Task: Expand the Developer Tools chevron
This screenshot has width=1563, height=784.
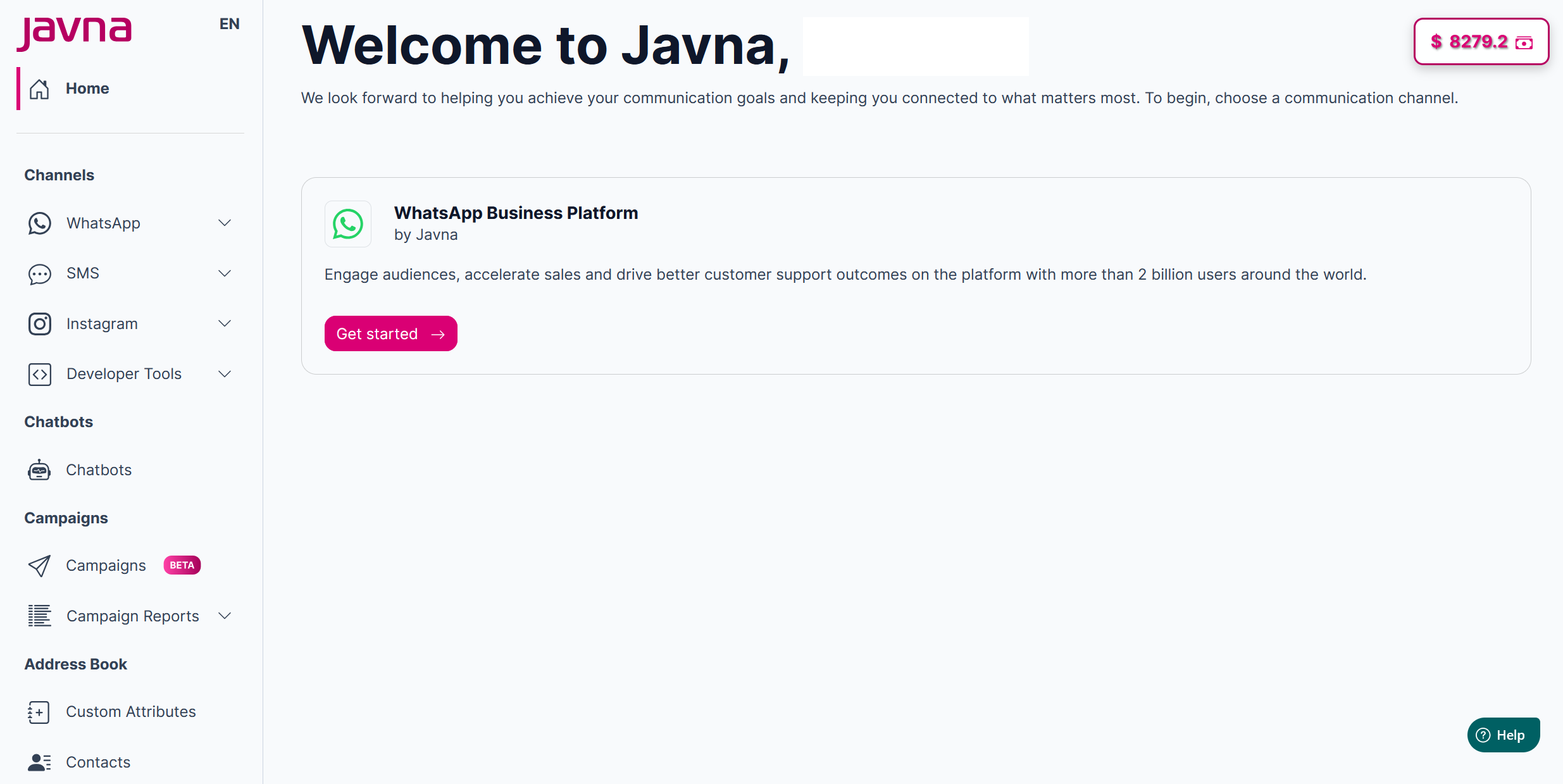Action: [225, 374]
